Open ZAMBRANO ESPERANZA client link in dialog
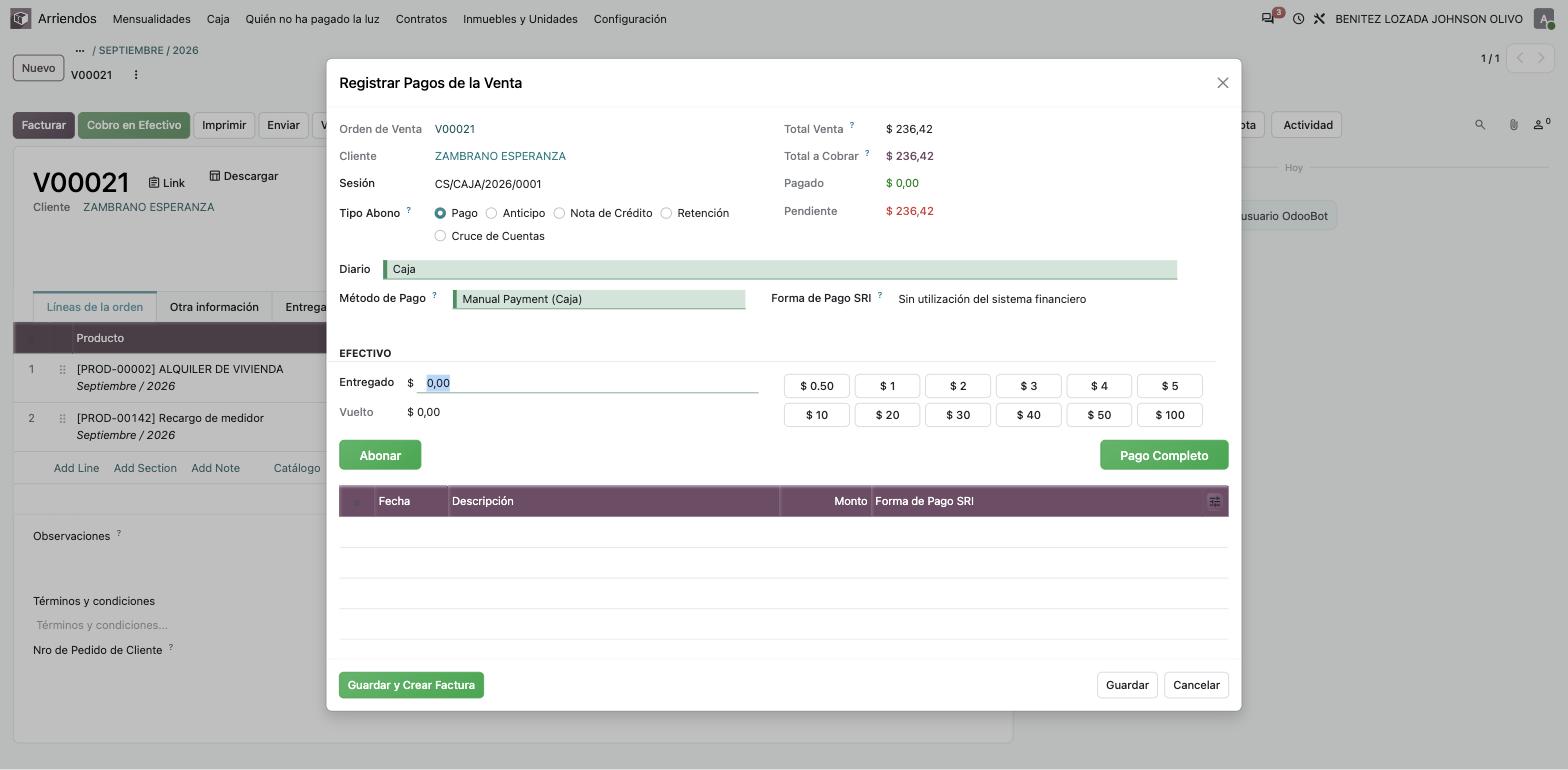The width and height of the screenshot is (1568, 770). pos(500,156)
